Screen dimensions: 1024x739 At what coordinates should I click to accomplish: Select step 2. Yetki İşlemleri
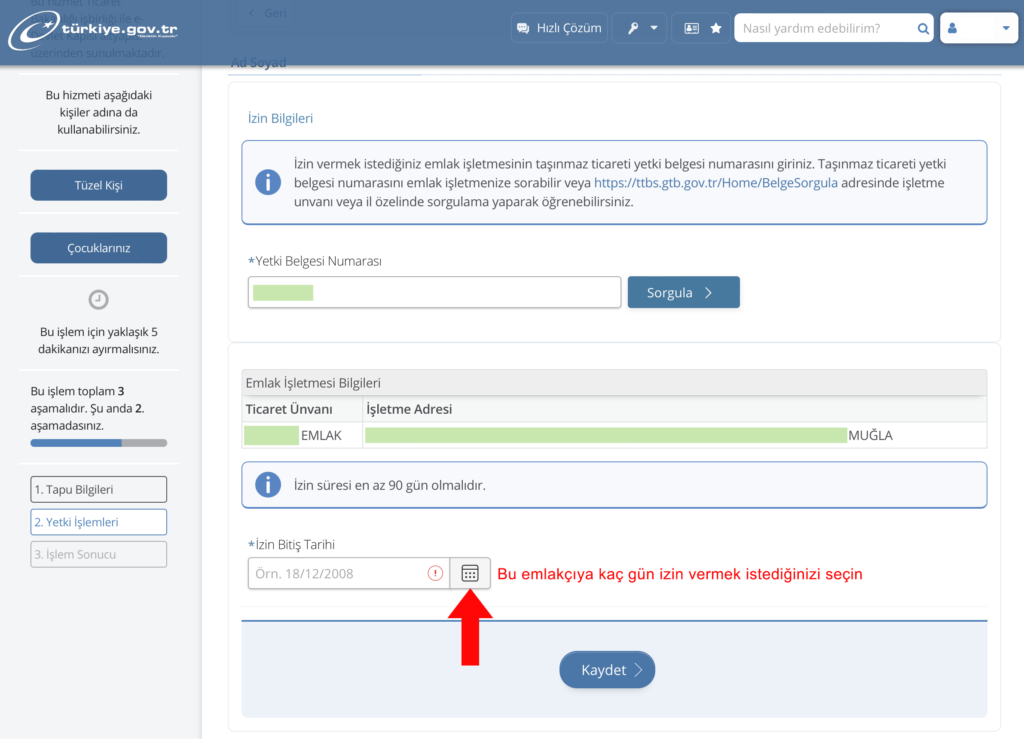click(x=99, y=522)
